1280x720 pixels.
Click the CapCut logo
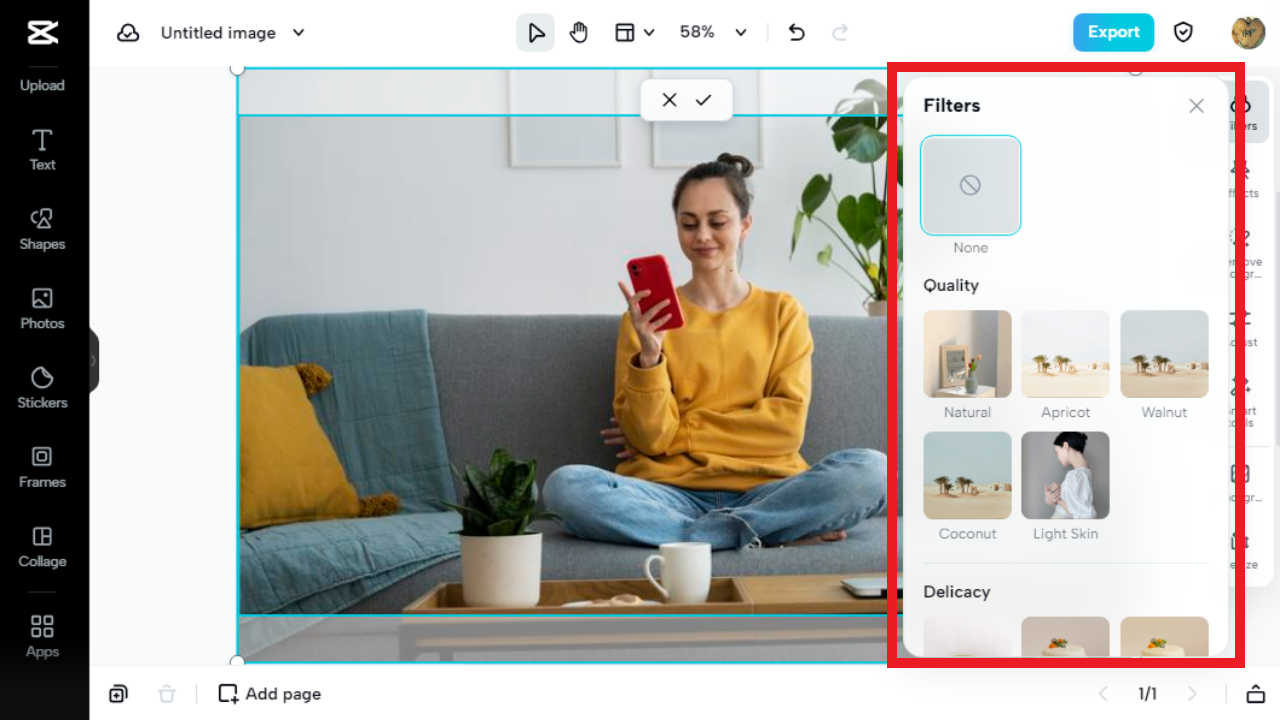pos(42,32)
